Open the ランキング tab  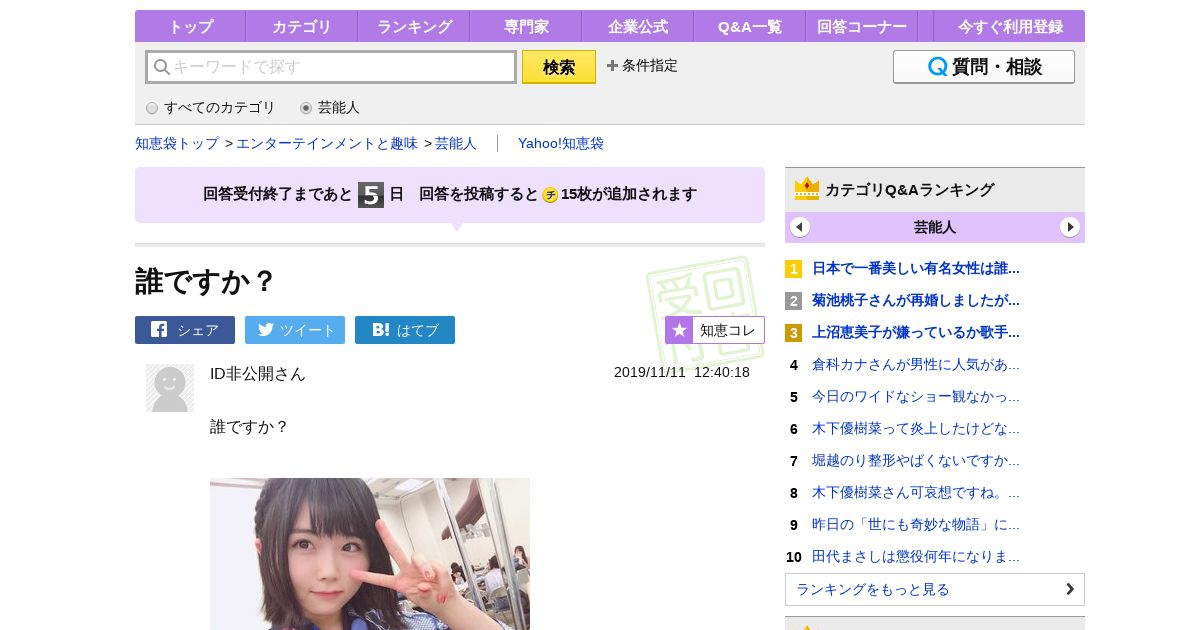pos(414,27)
